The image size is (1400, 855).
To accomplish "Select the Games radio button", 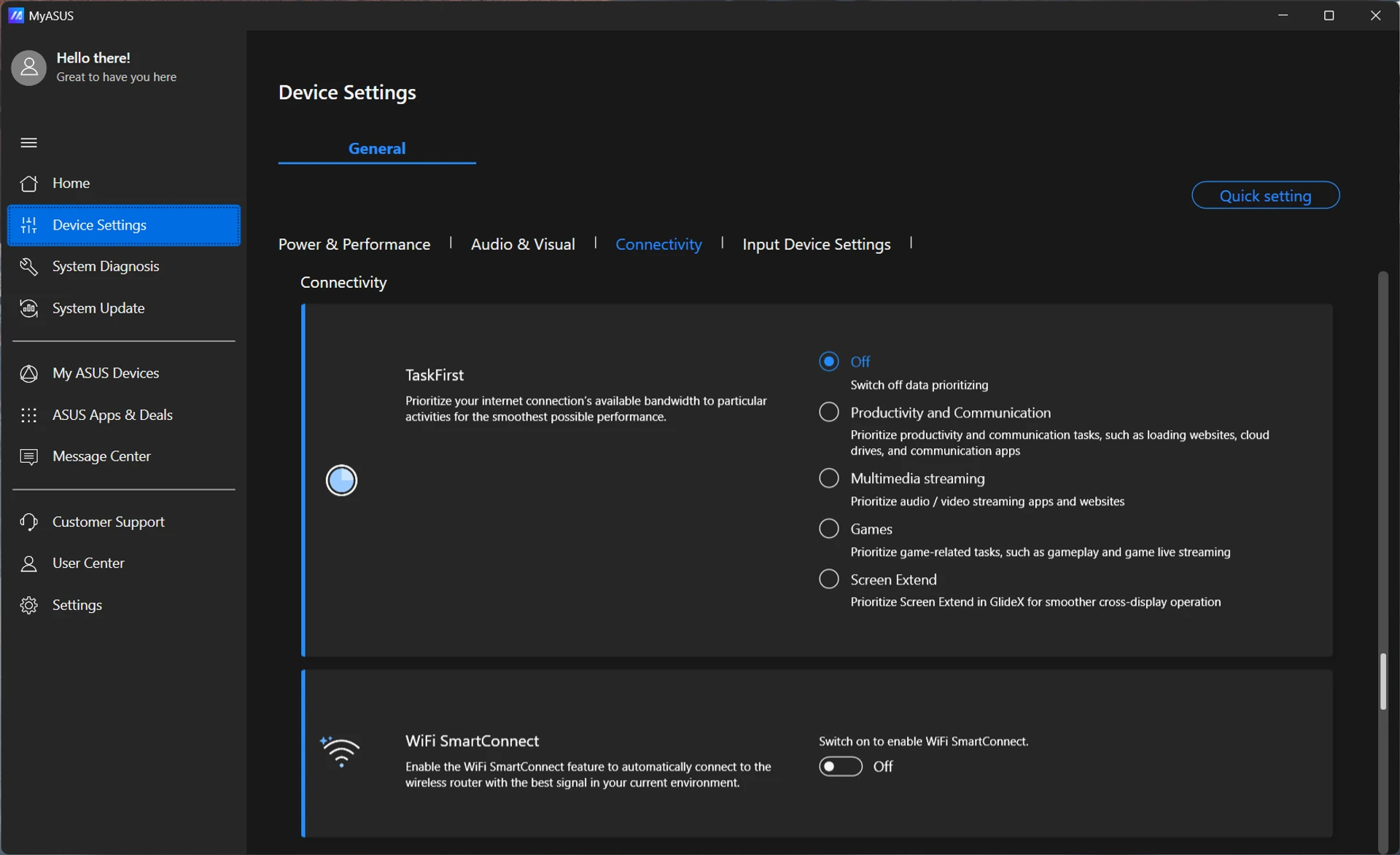I will [829, 528].
